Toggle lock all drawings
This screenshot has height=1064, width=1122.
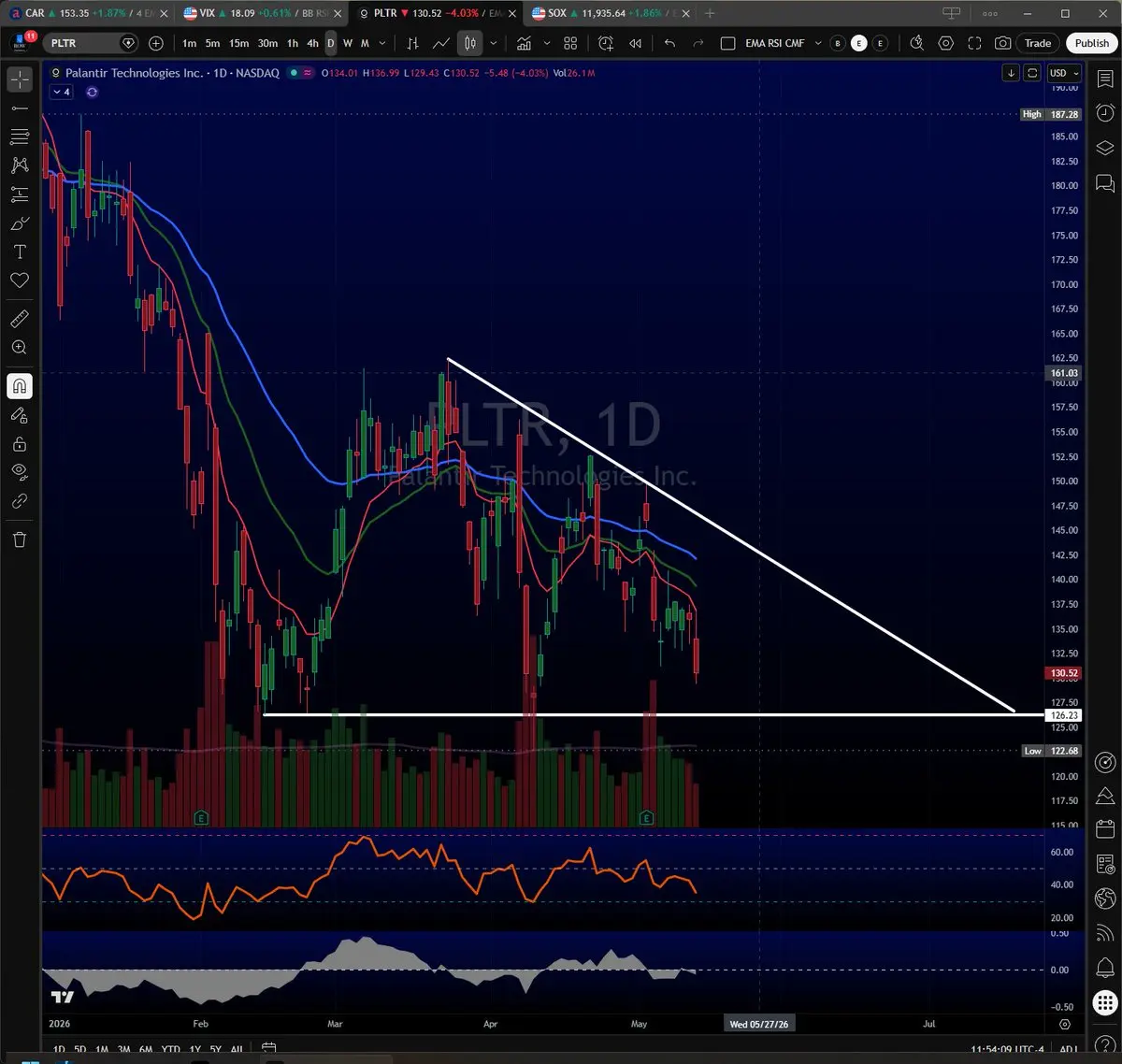click(x=20, y=444)
